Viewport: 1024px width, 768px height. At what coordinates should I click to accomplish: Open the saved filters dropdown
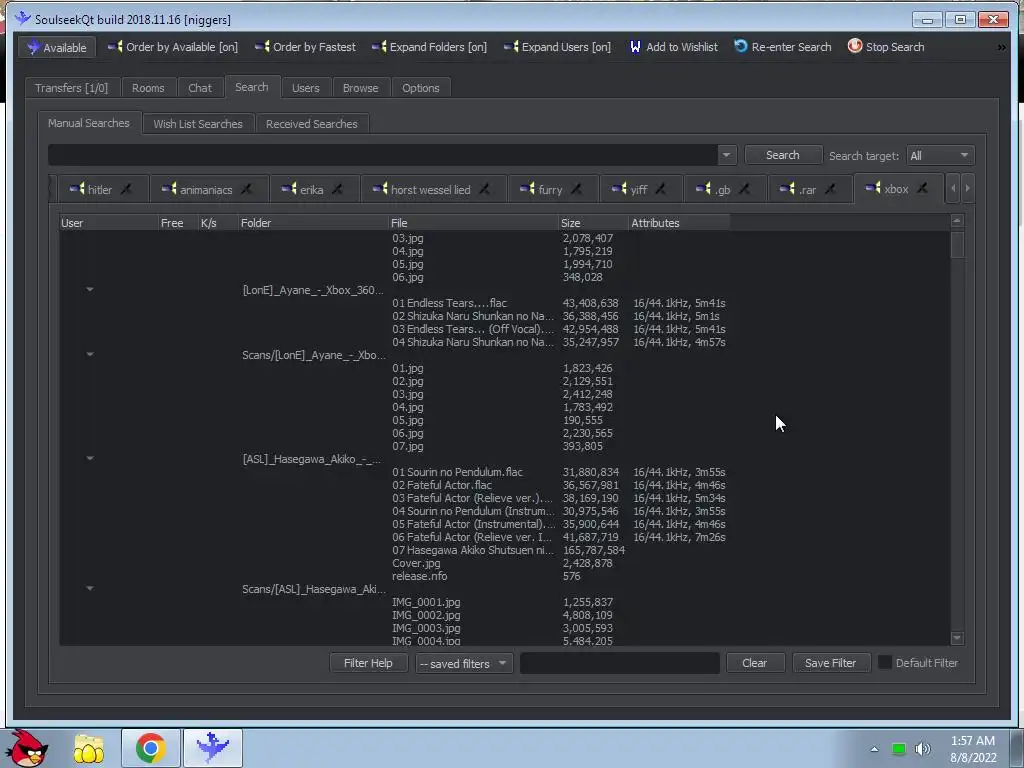click(464, 663)
